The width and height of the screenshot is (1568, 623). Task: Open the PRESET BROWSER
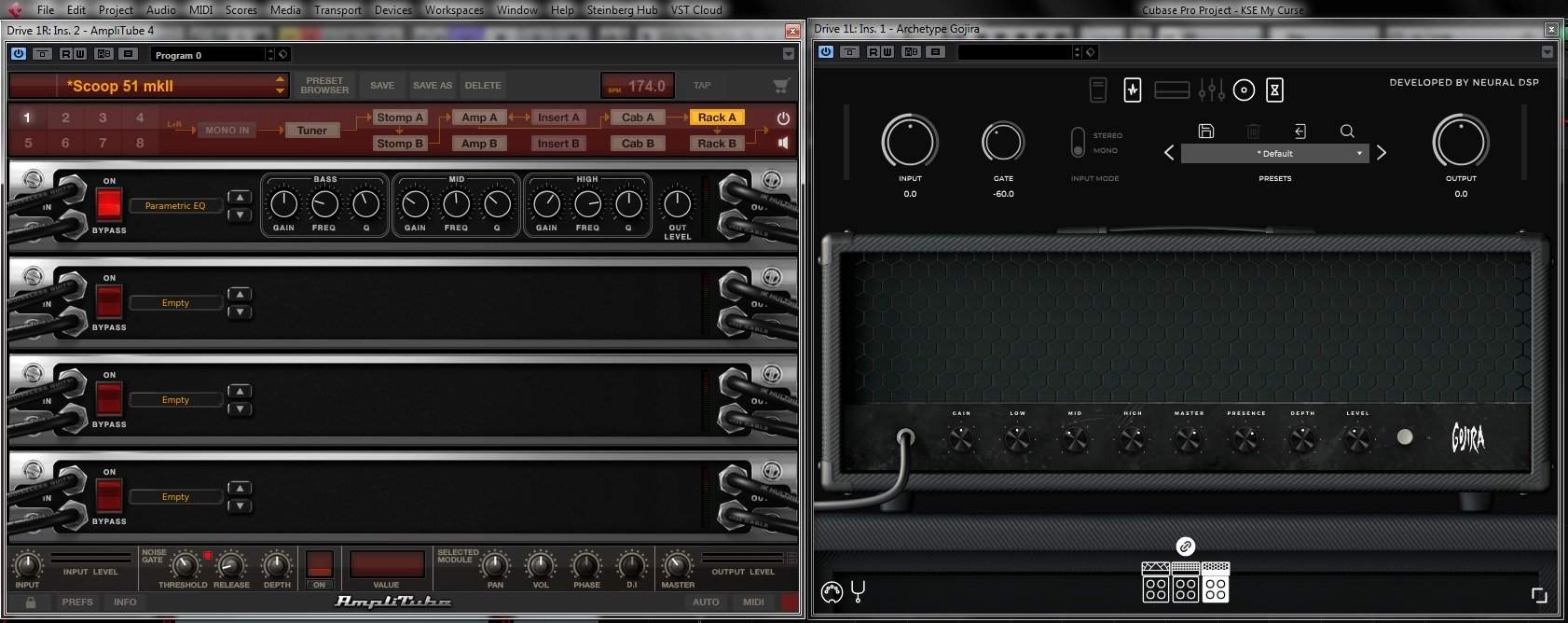click(324, 86)
